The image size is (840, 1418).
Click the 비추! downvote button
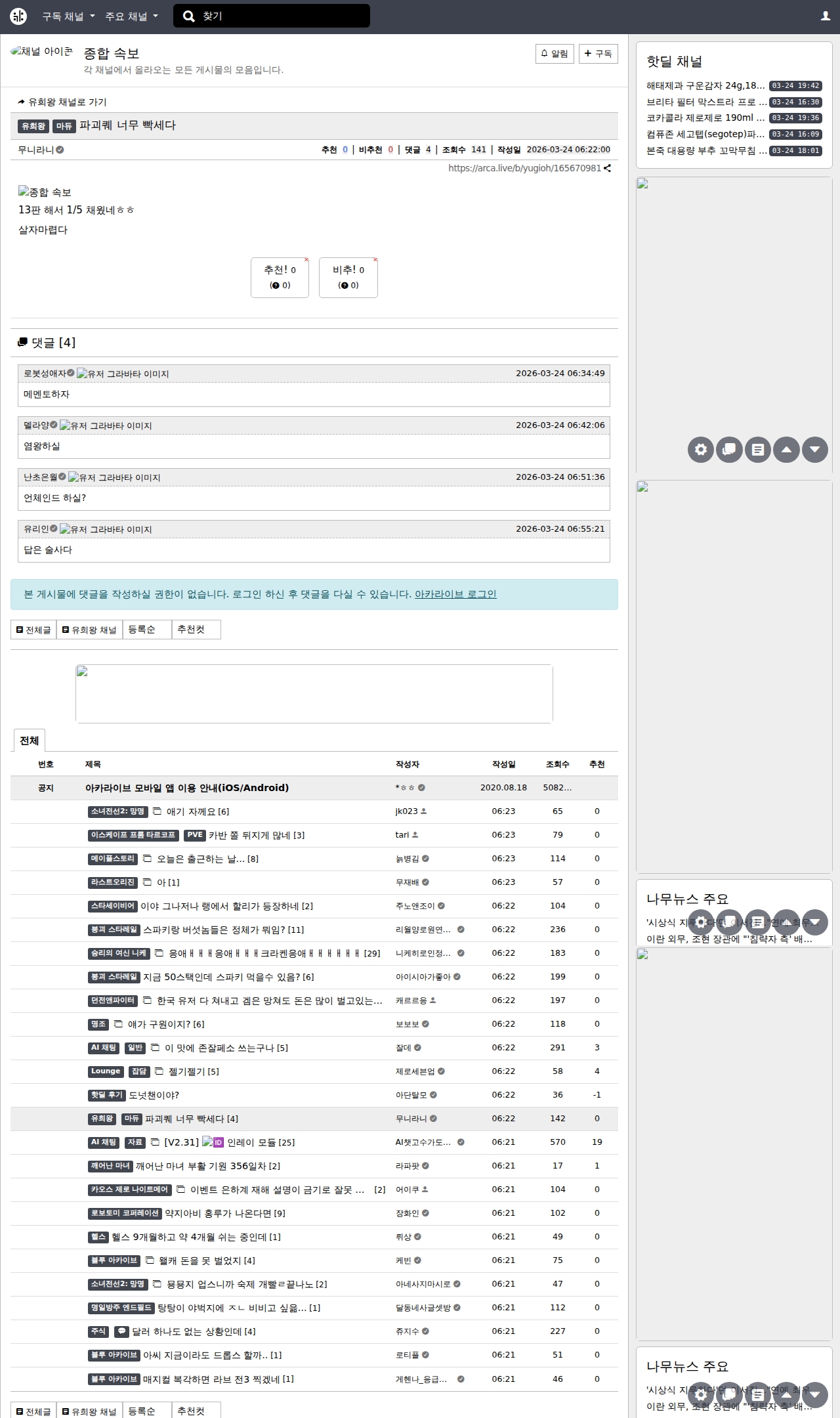[348, 277]
